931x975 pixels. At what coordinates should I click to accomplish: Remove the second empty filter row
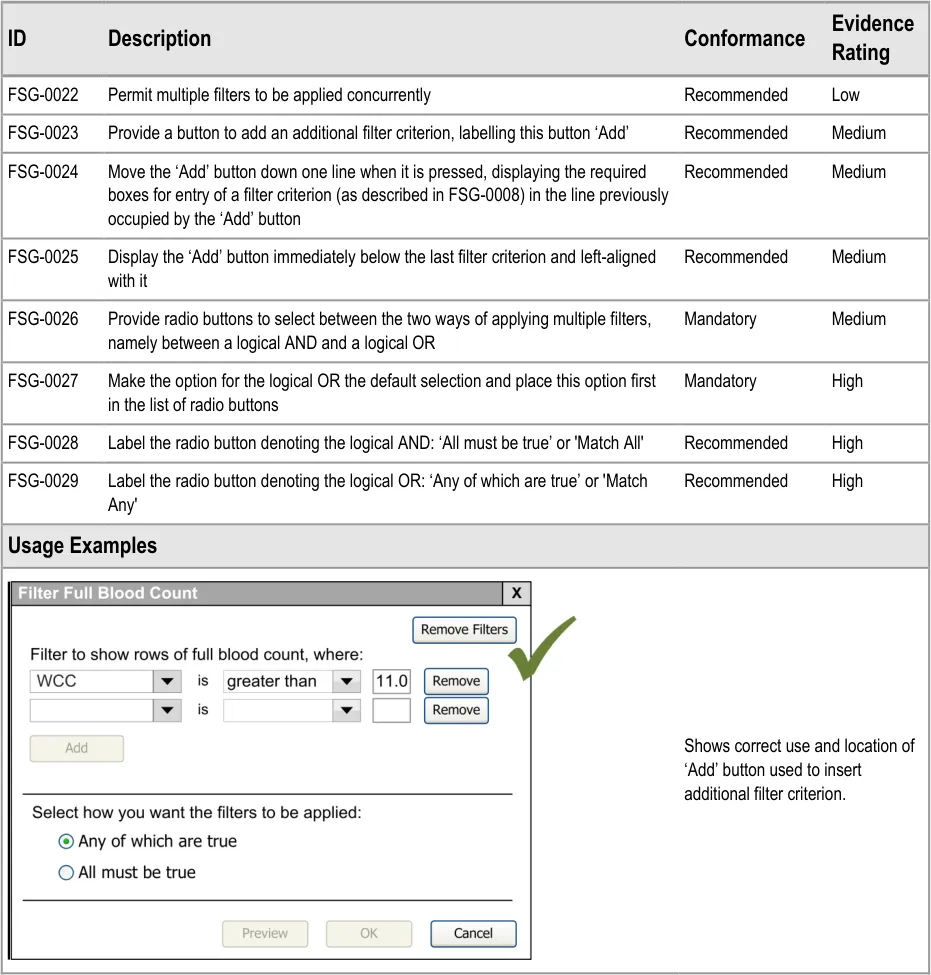(456, 710)
